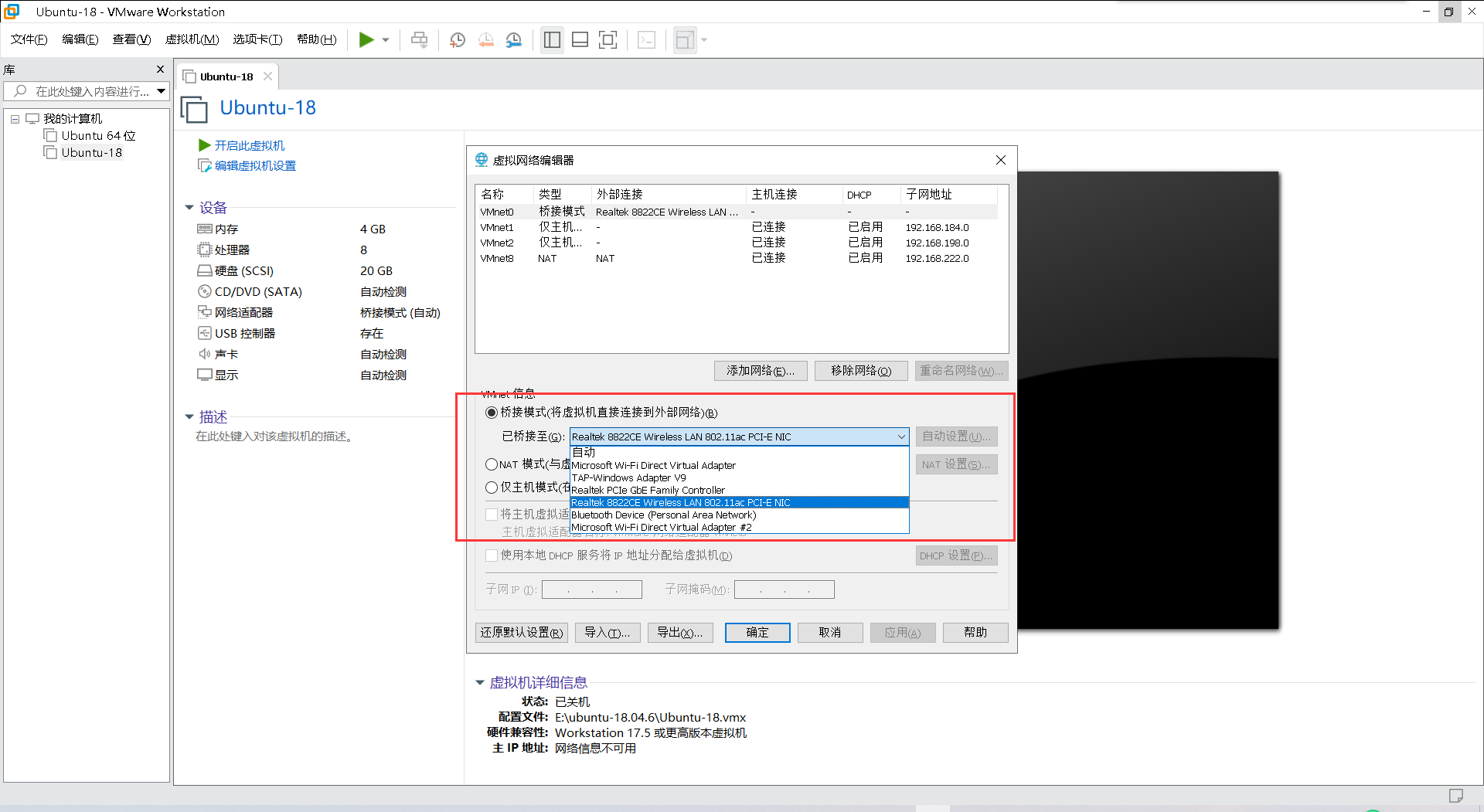Click the 导出 button
Viewport: 1484px width, 812px height.
(680, 633)
